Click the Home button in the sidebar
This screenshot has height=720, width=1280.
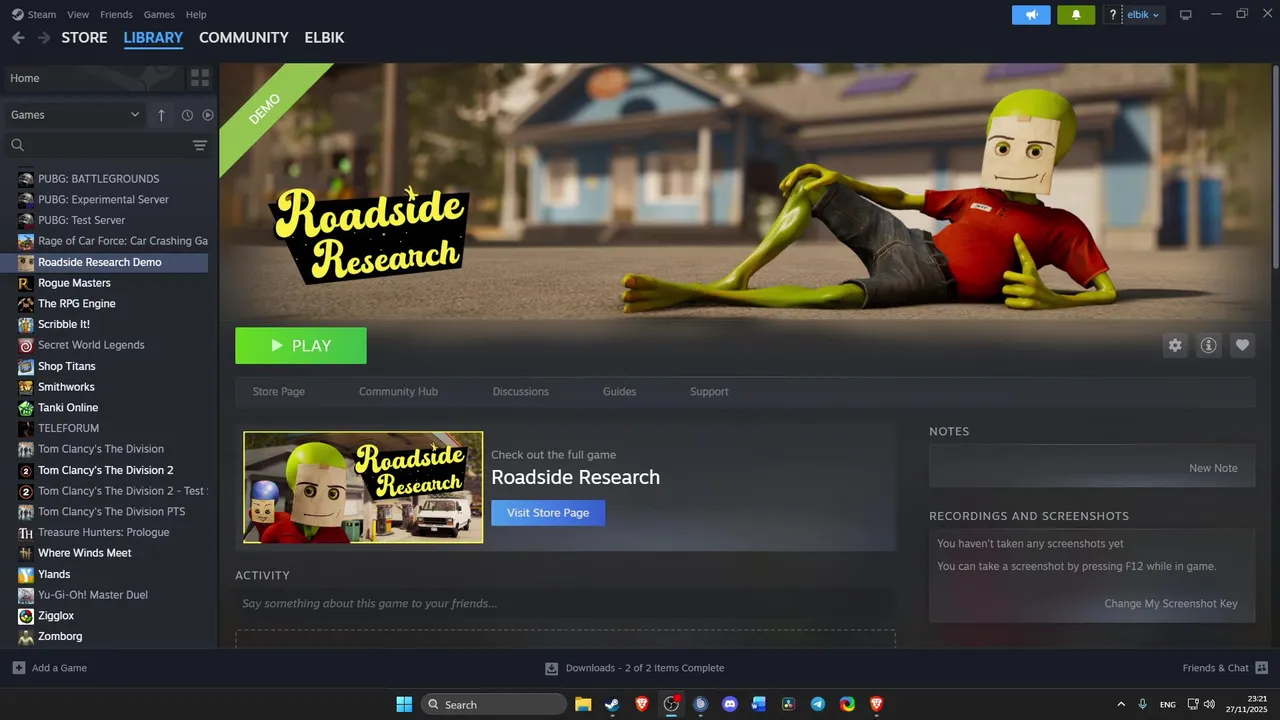[x=92, y=78]
